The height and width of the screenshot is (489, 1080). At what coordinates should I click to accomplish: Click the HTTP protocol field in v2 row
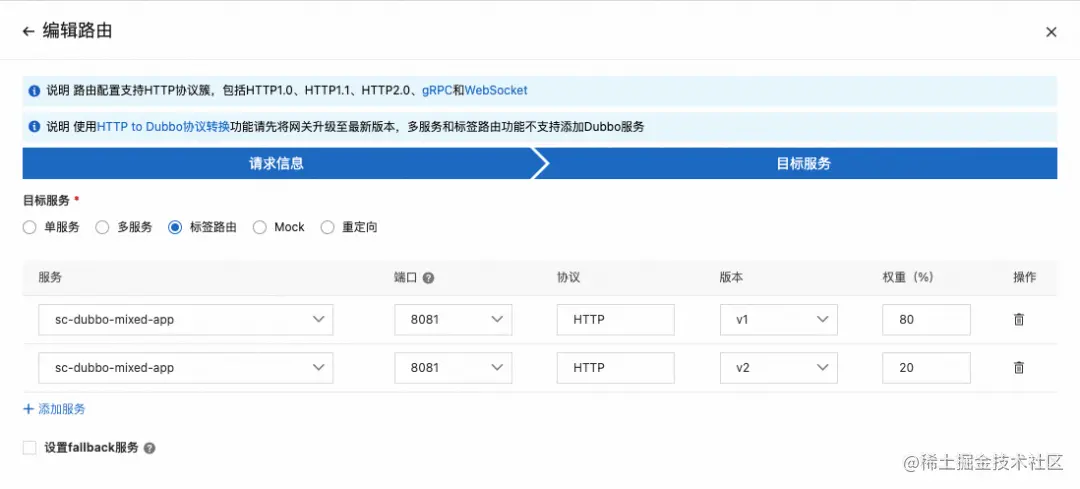[616, 368]
